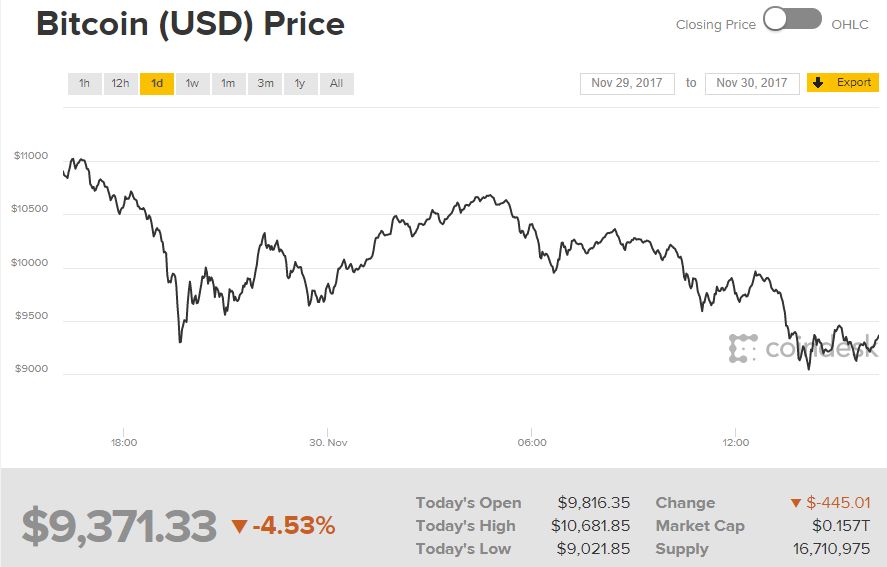Click the download arrow icon on Export
This screenshot has width=887, height=567.
coord(817,83)
